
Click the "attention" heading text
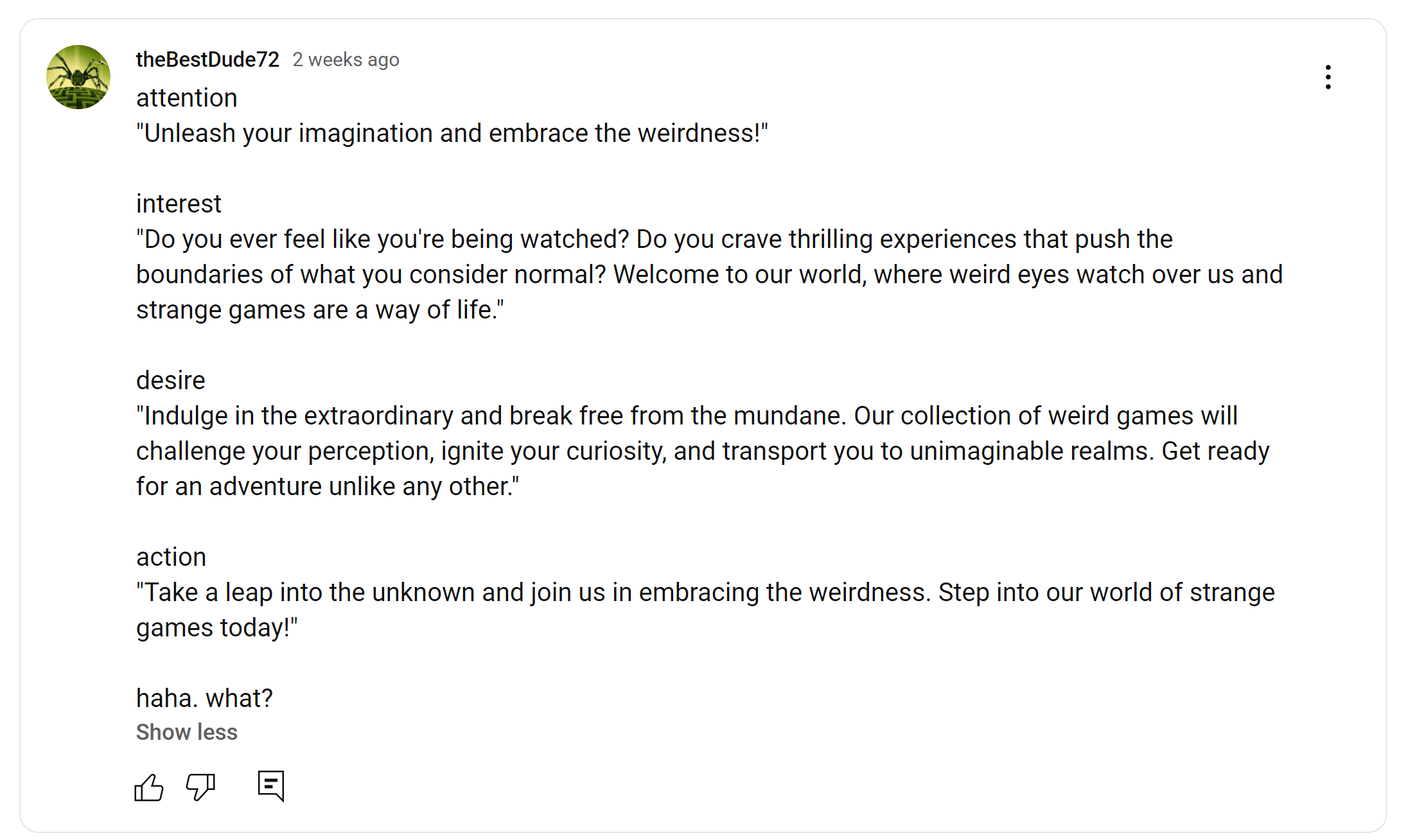point(186,98)
